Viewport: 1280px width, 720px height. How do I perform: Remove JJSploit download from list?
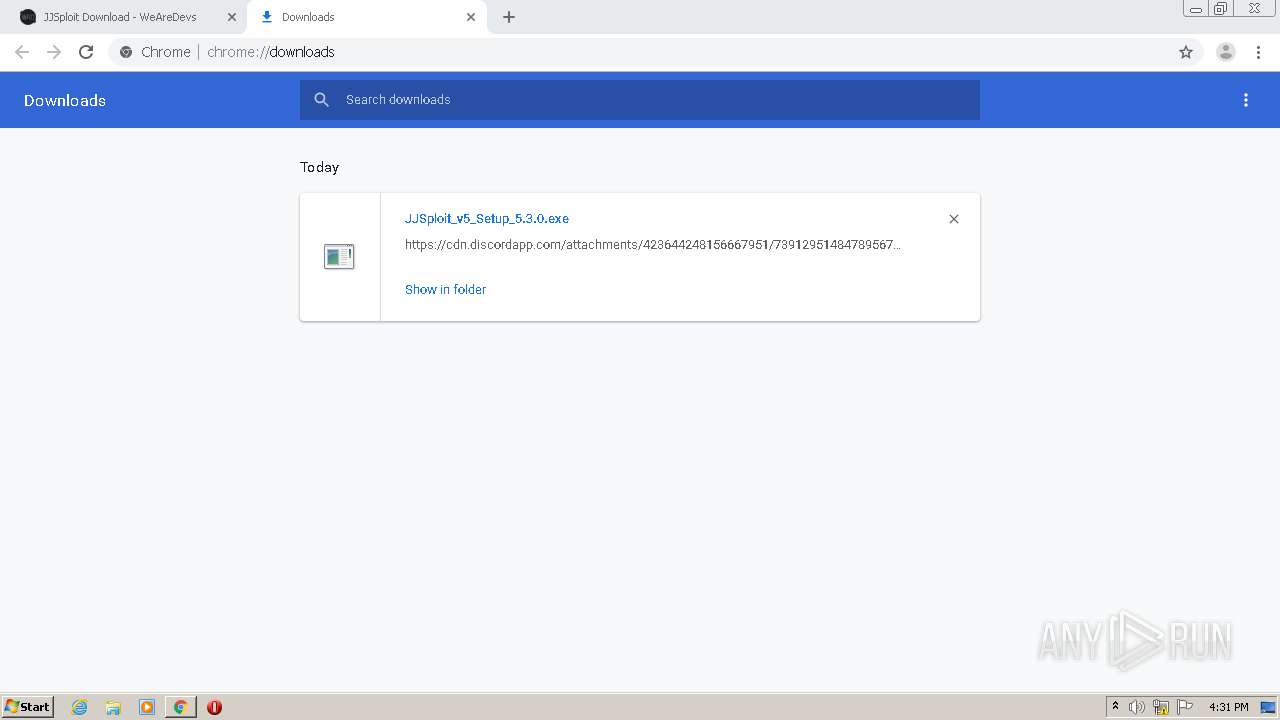click(954, 219)
